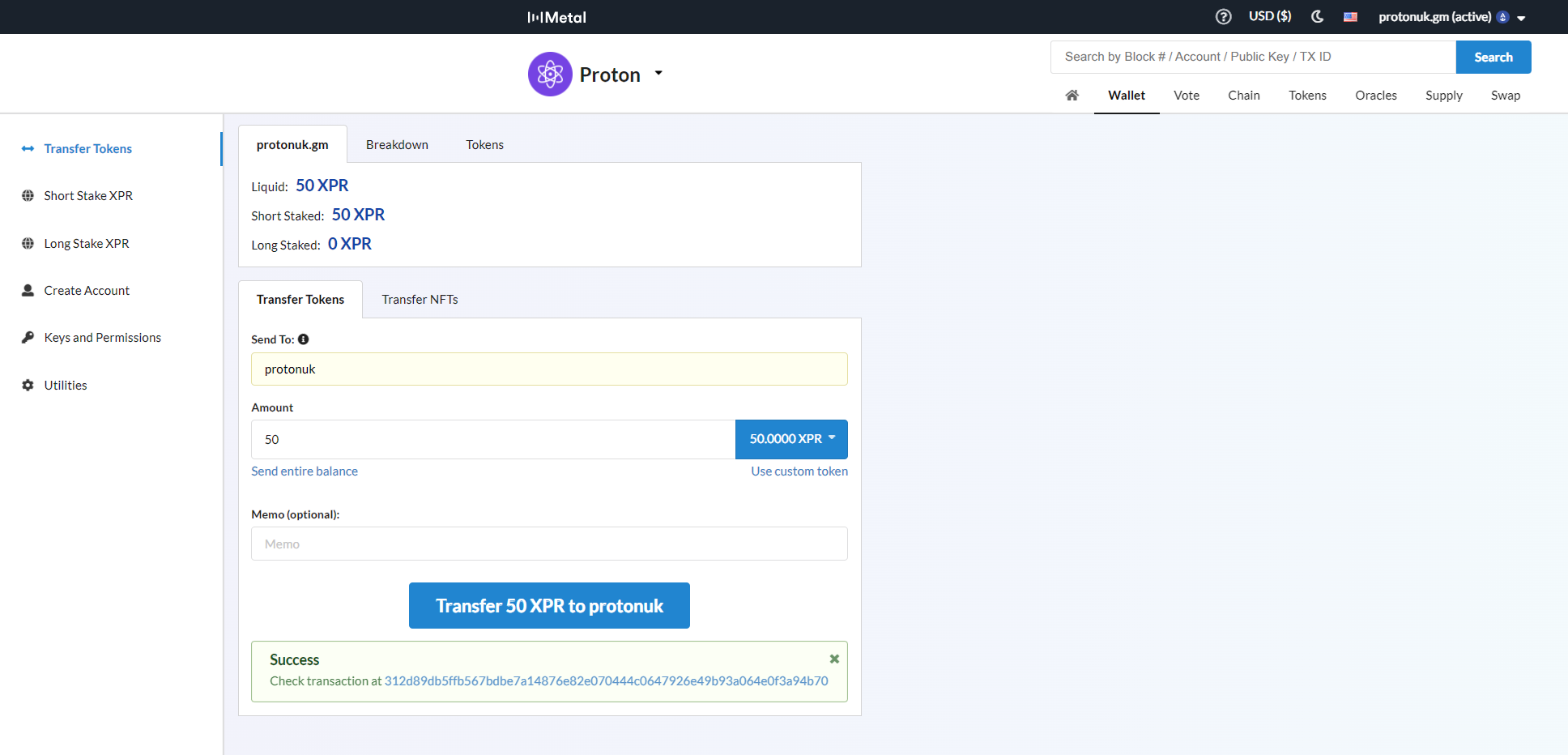
Task: Click the blue Search button
Action: (x=1493, y=57)
